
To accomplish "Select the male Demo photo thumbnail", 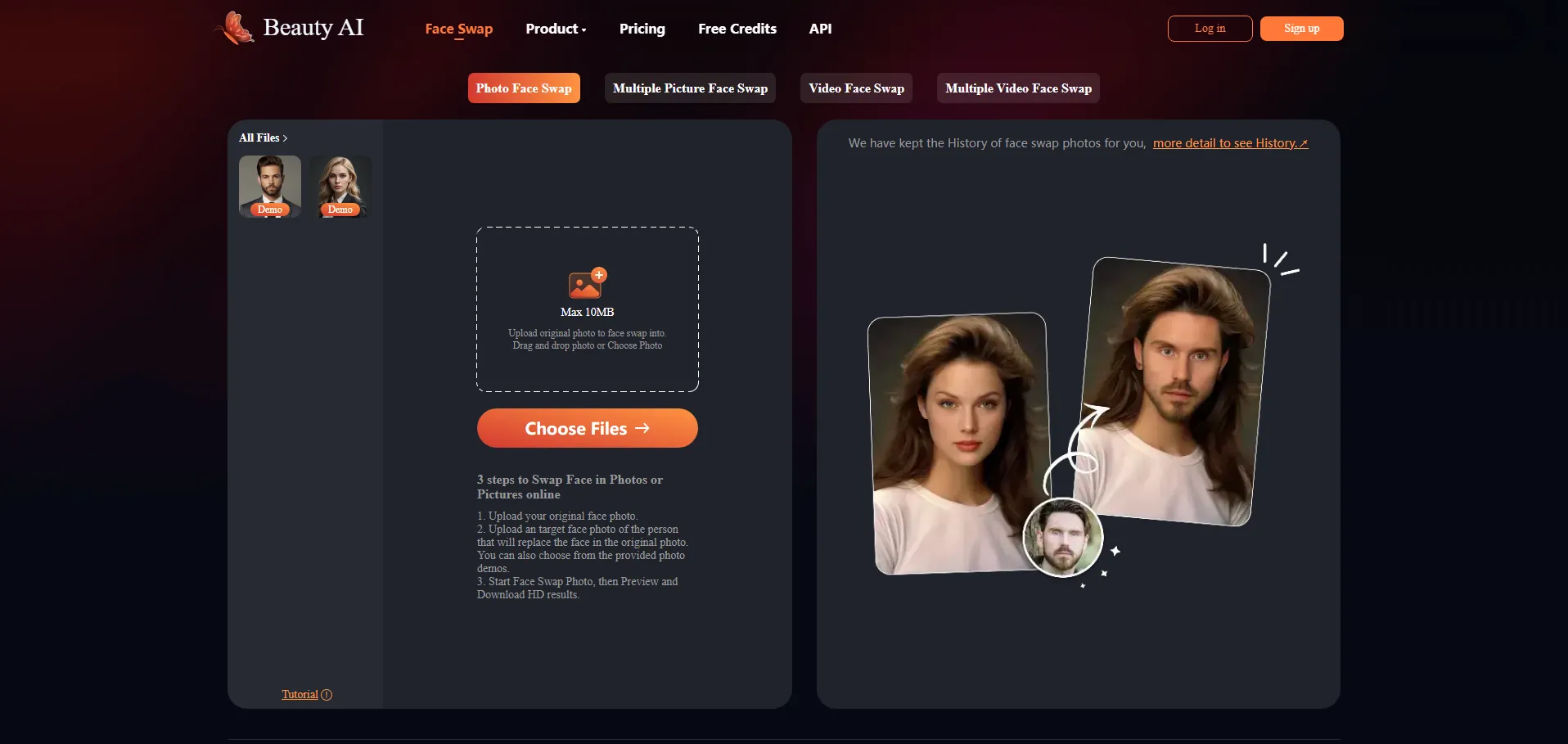I will point(270,186).
